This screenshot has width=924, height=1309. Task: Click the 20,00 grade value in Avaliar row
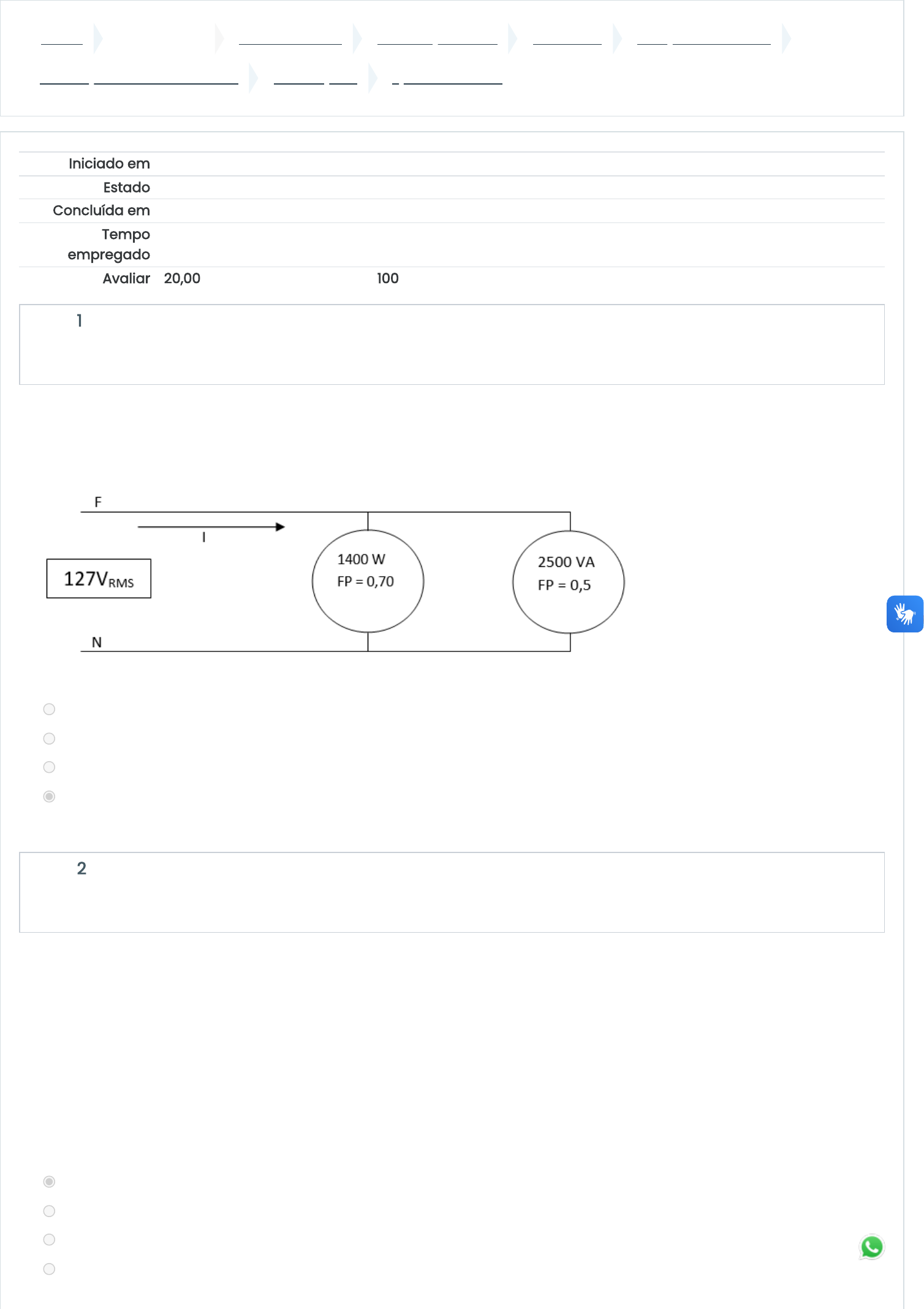point(182,278)
